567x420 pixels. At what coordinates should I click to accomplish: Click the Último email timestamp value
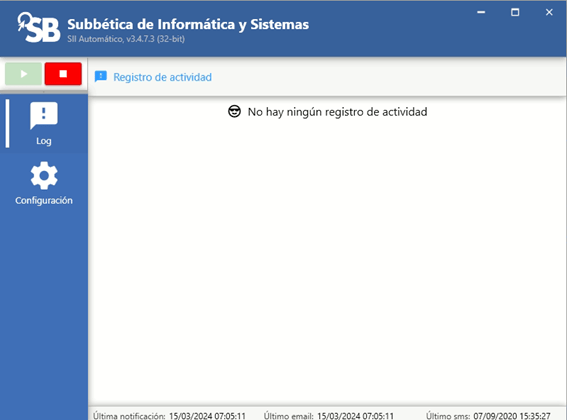pyautogui.click(x=355, y=416)
